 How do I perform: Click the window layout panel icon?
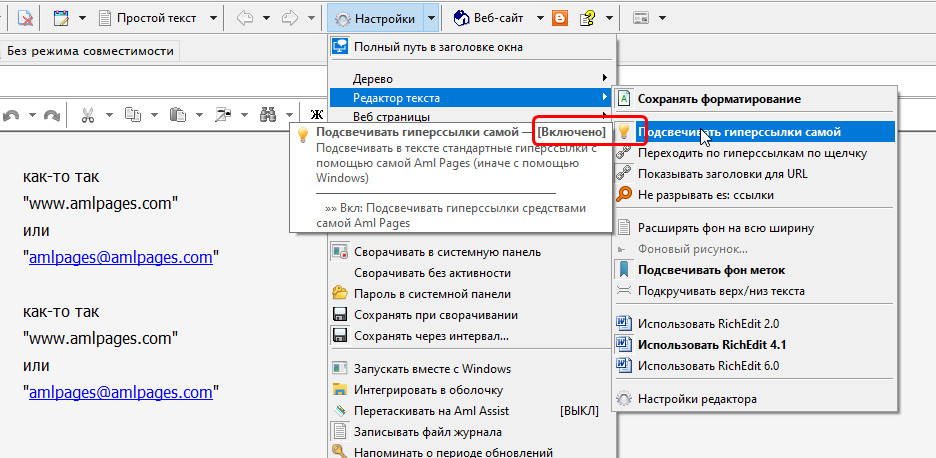641,19
